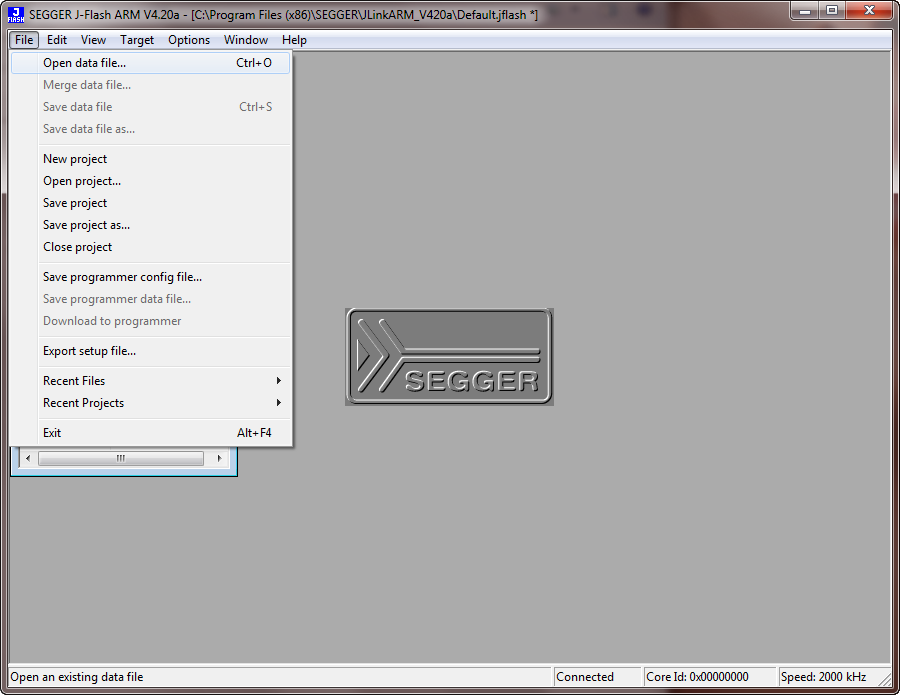Choose Open data file... from File menu
This screenshot has width=900, height=695.
click(85, 63)
